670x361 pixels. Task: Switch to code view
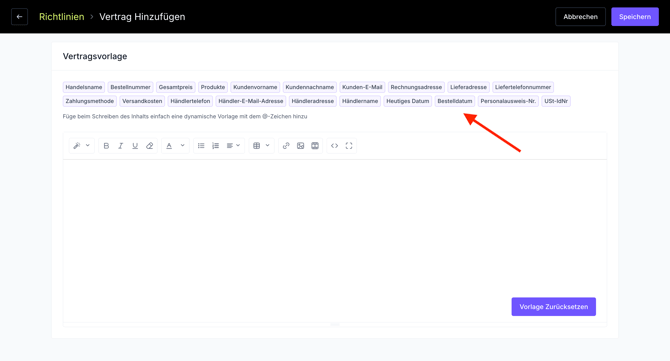click(x=335, y=146)
